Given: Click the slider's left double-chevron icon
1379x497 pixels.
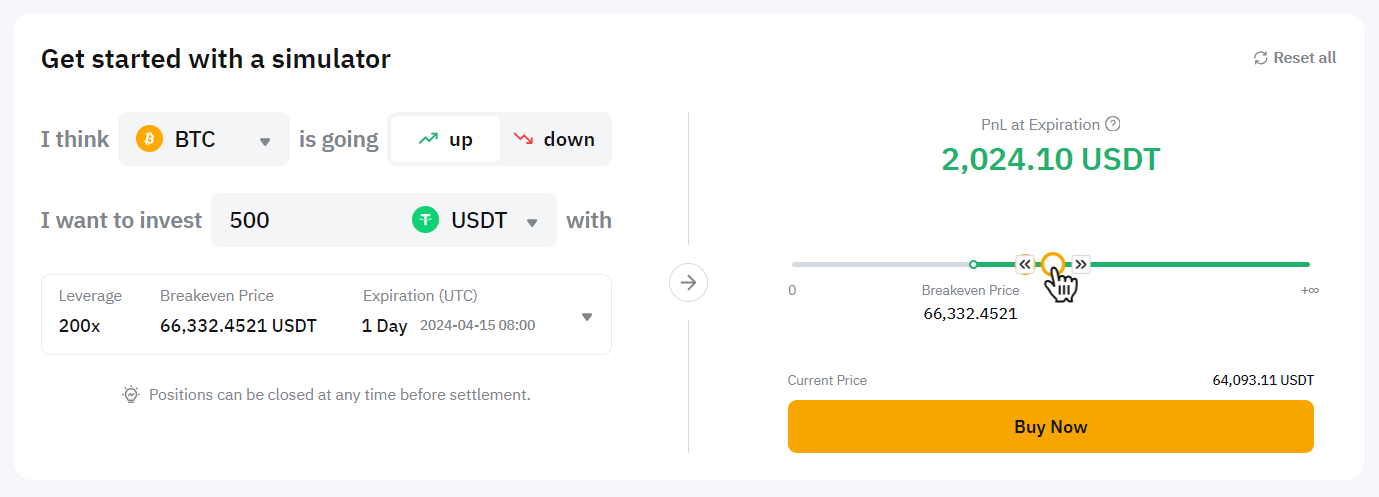Looking at the screenshot, I should coord(1025,264).
